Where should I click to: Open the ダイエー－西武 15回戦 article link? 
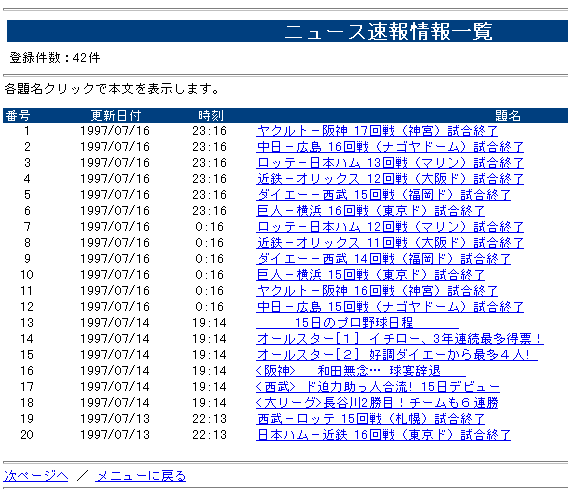pos(383,195)
